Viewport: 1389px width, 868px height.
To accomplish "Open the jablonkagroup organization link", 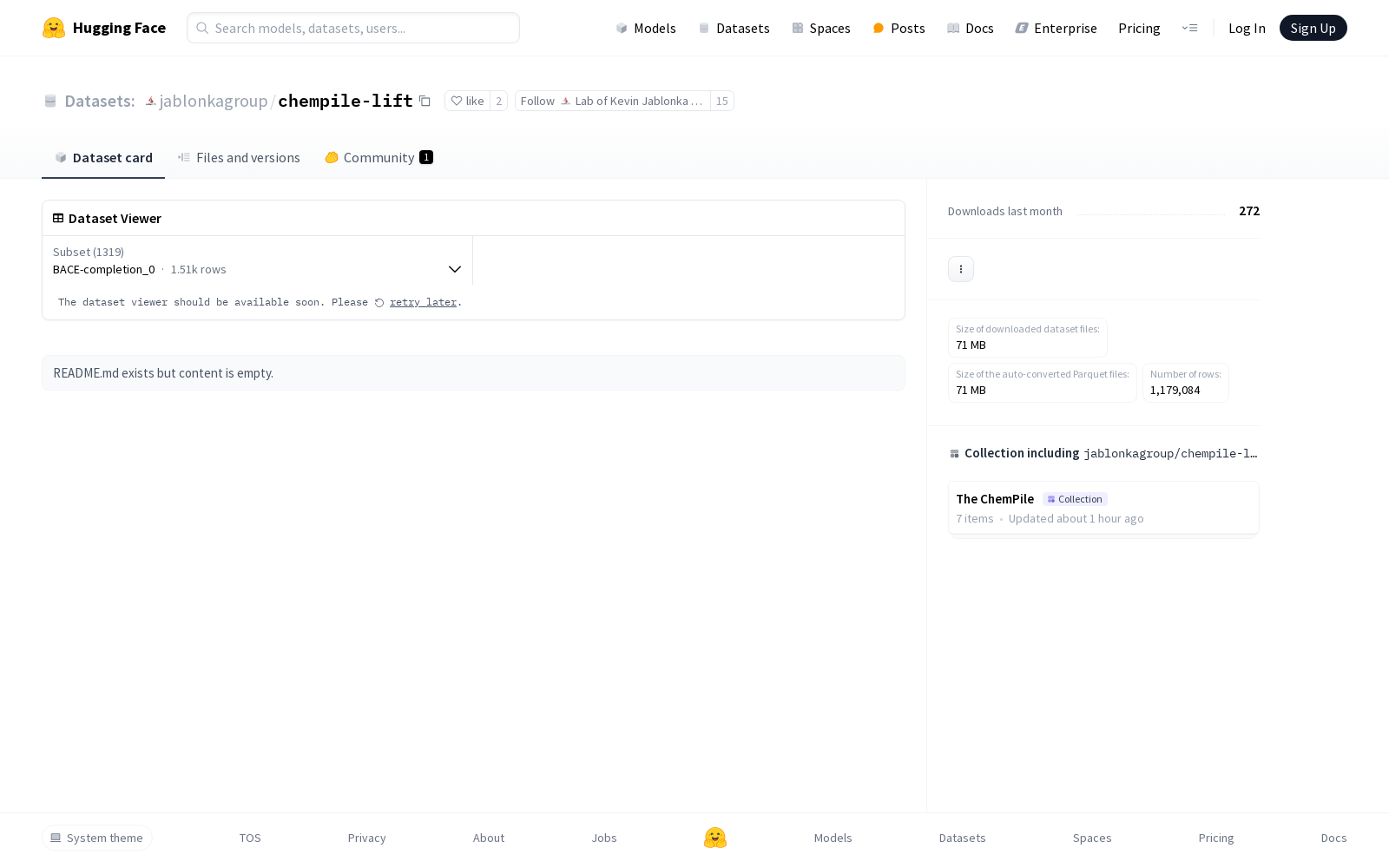I will (214, 101).
